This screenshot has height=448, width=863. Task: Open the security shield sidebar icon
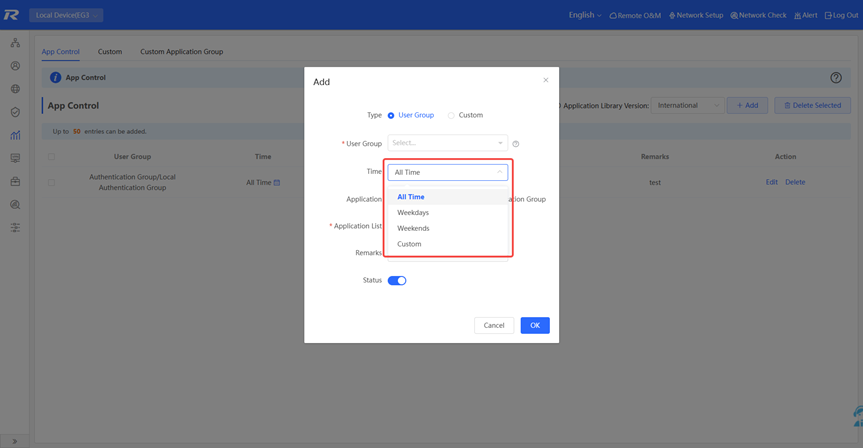tap(15, 112)
